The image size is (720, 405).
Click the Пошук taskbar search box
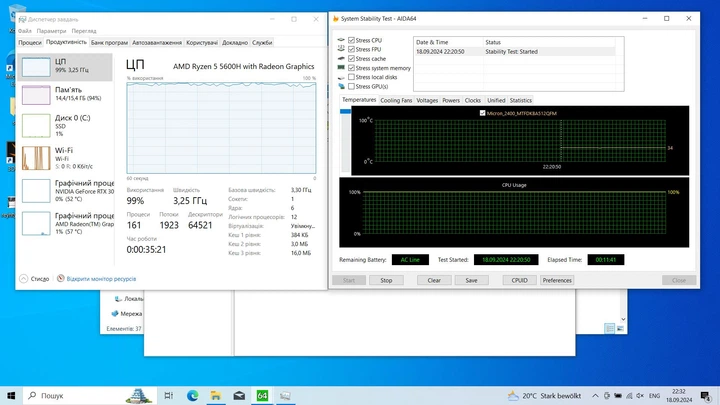90,395
